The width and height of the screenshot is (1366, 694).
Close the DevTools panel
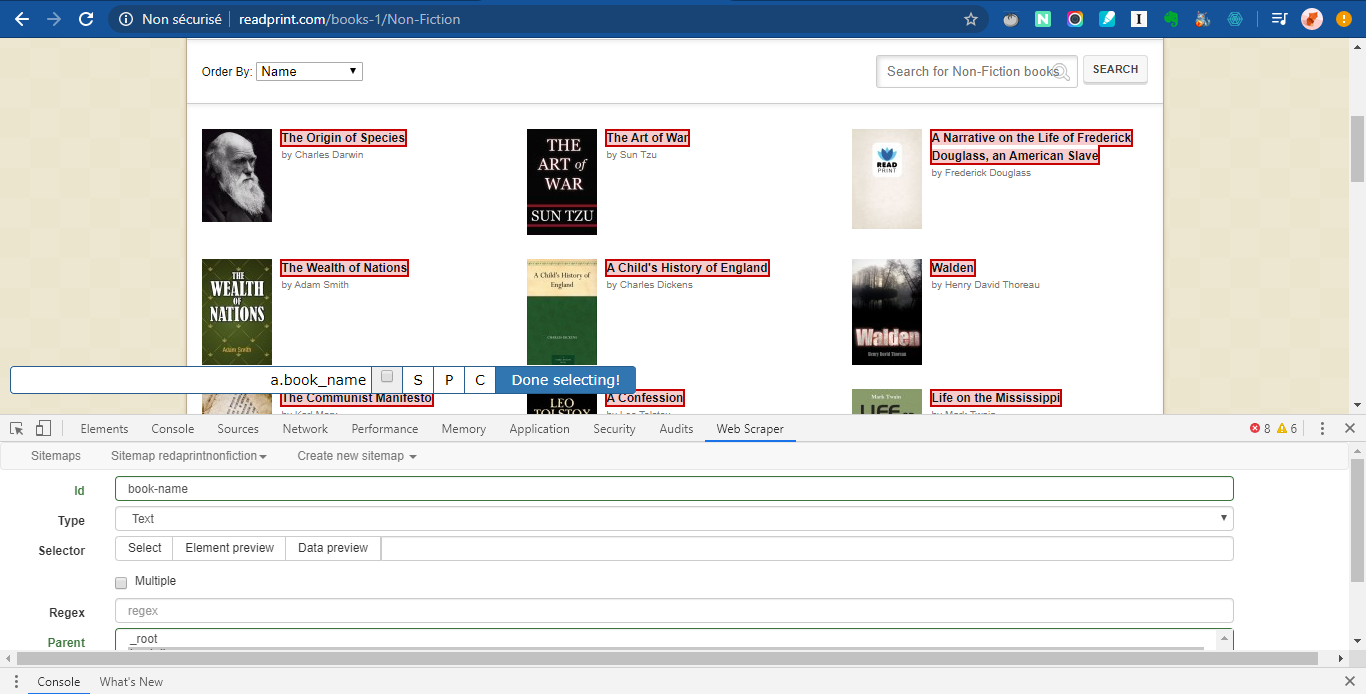tap(1349, 428)
